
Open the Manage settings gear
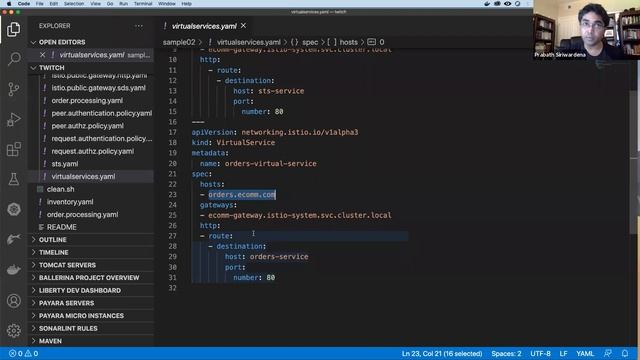tap(13, 330)
